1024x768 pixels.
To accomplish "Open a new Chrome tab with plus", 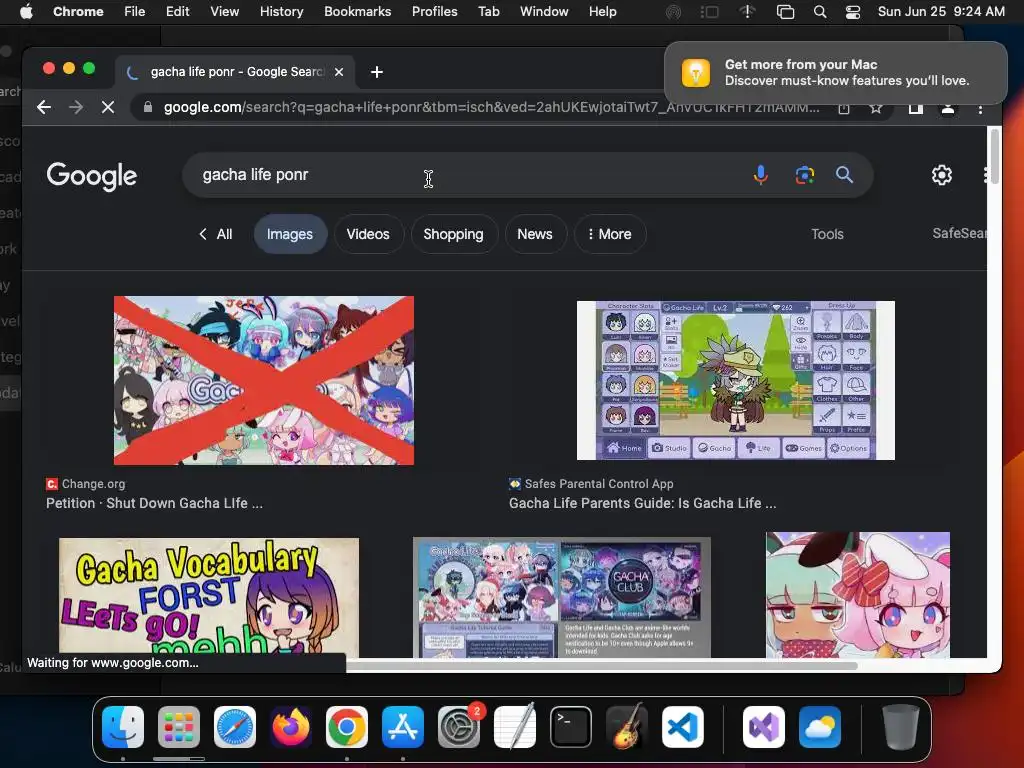I will tap(377, 72).
